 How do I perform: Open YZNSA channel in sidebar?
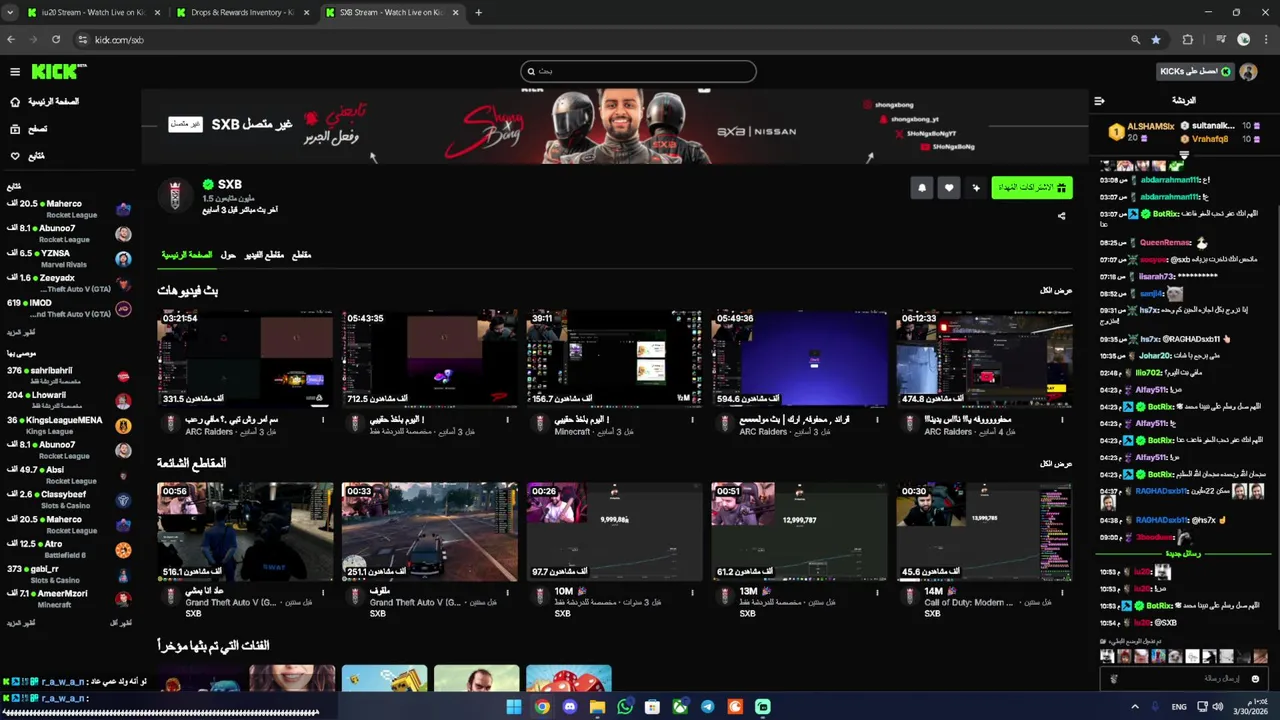click(x=67, y=258)
